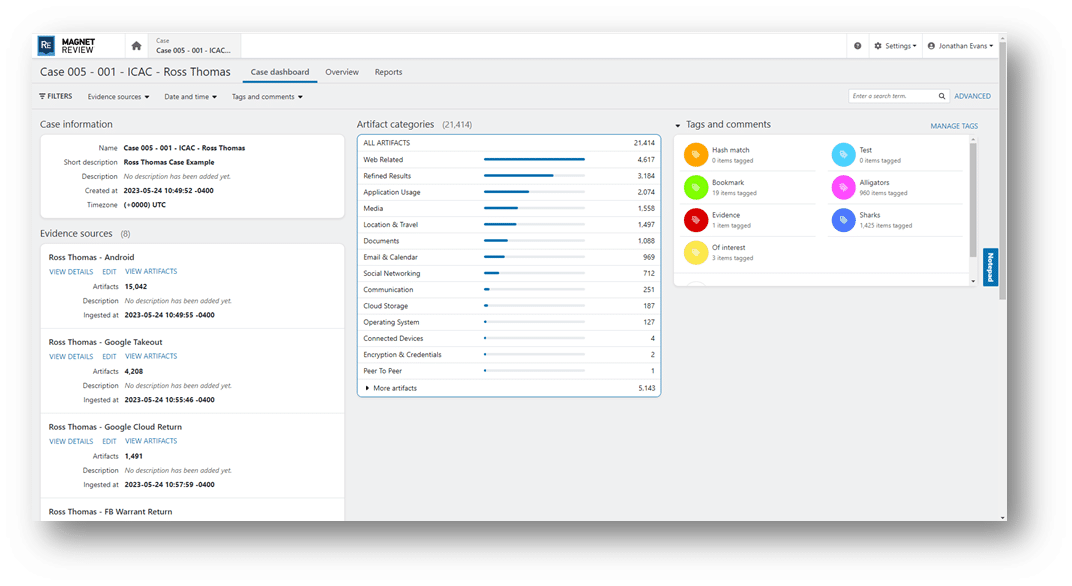The width and height of the screenshot is (1072, 586).
Task: Select the orange Hash match tag icon
Action: pyautogui.click(x=695, y=155)
